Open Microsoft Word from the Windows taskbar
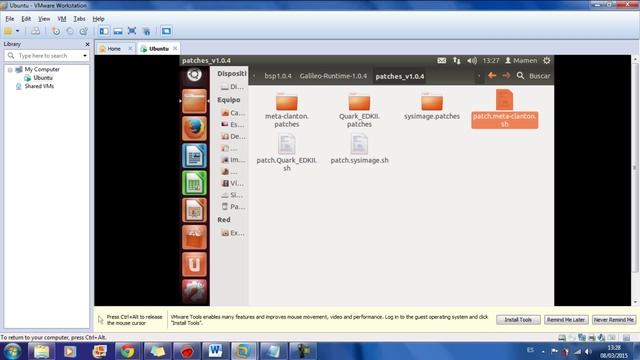640x360 pixels. tap(215, 351)
